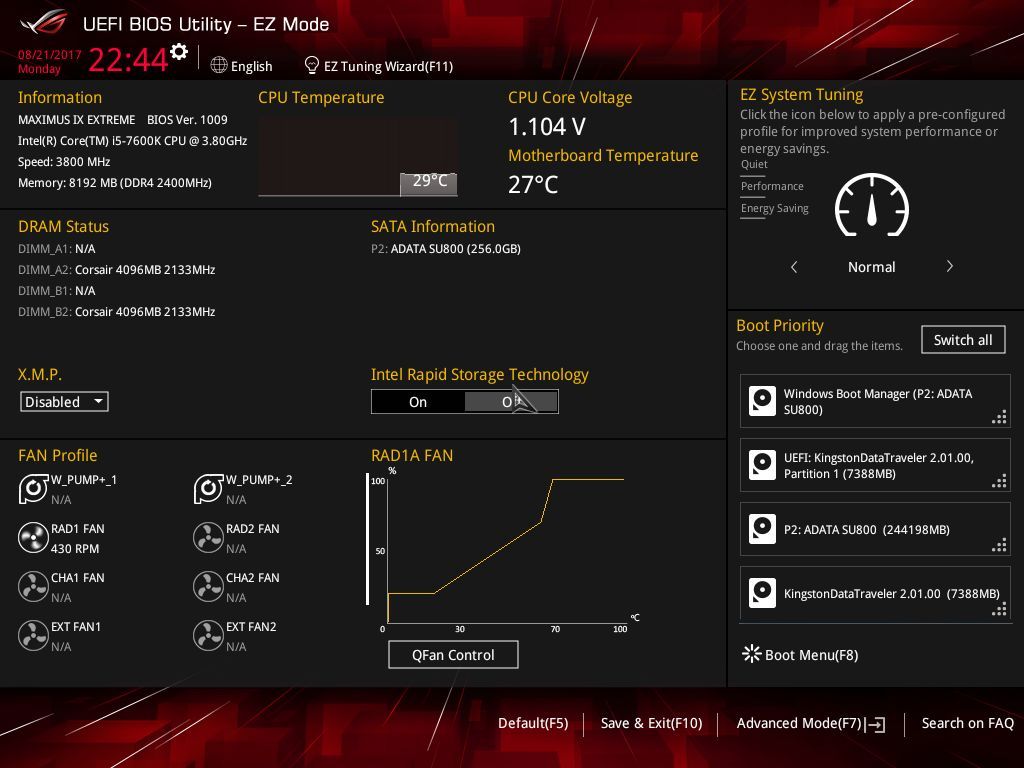Screen dimensions: 1024x768
Task: Select Windows Boot Manager boot entry
Action: 875,401
